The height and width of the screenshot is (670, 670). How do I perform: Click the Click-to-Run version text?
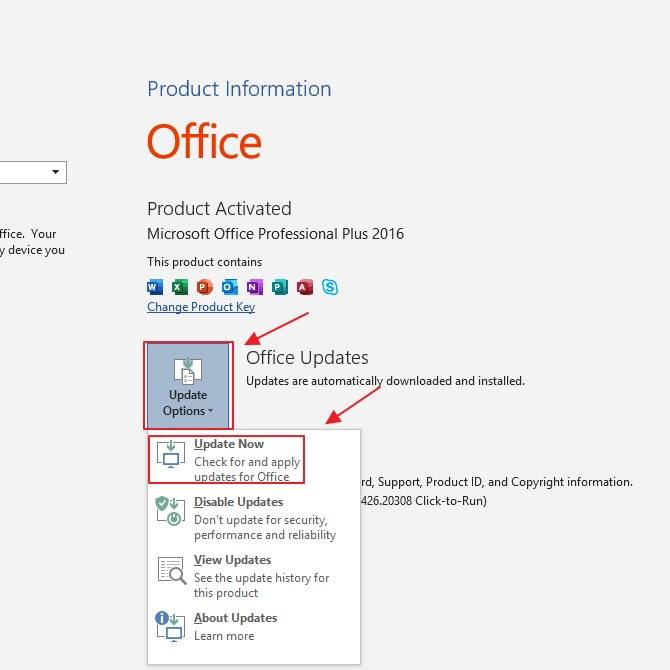(424, 500)
